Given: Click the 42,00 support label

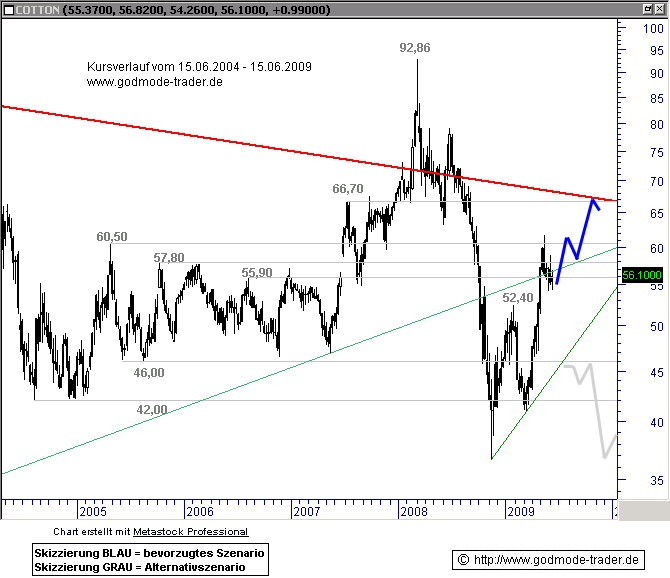Looking at the screenshot, I should point(152,410).
